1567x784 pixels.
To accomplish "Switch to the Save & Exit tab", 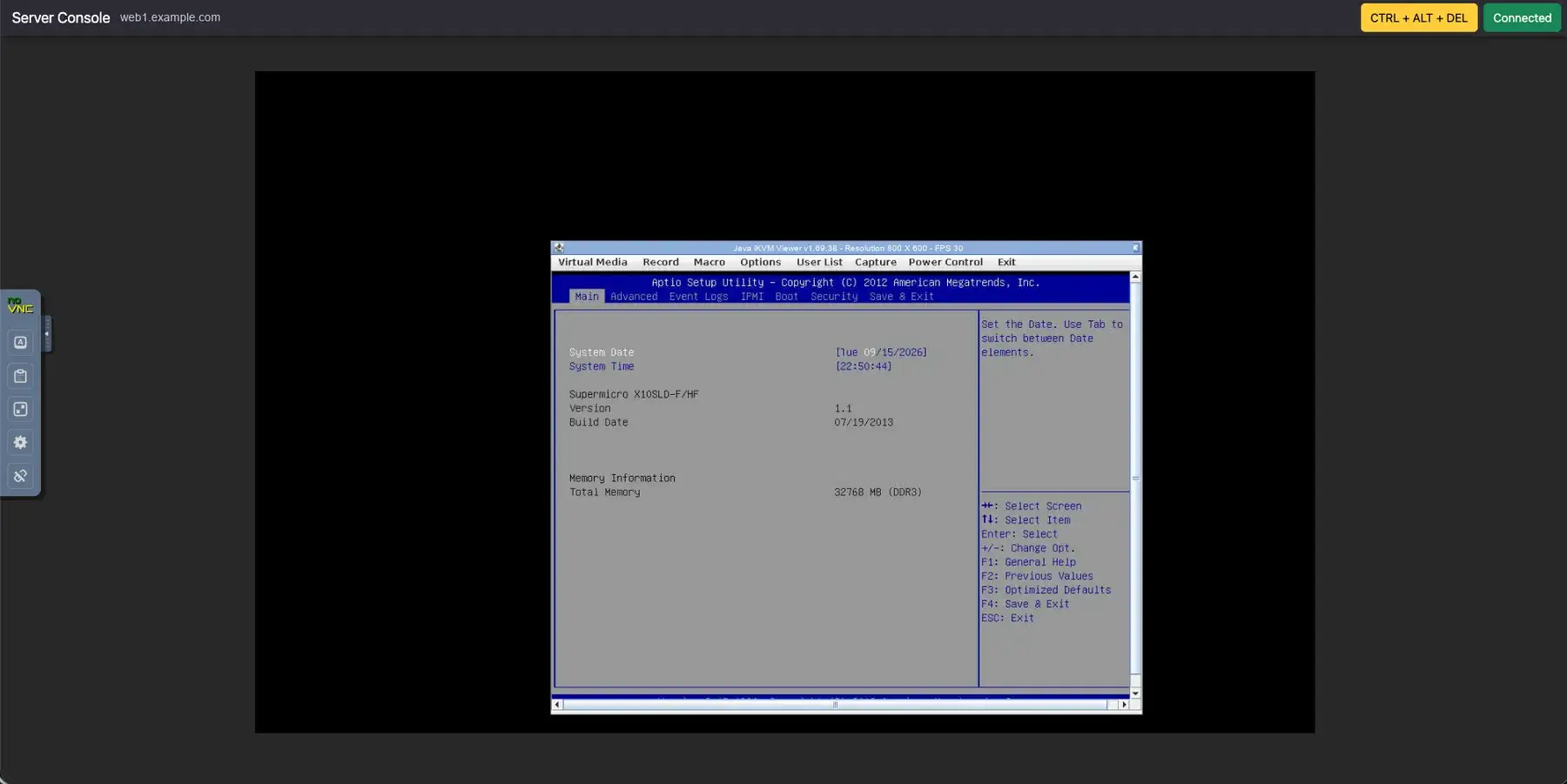I will point(901,297).
